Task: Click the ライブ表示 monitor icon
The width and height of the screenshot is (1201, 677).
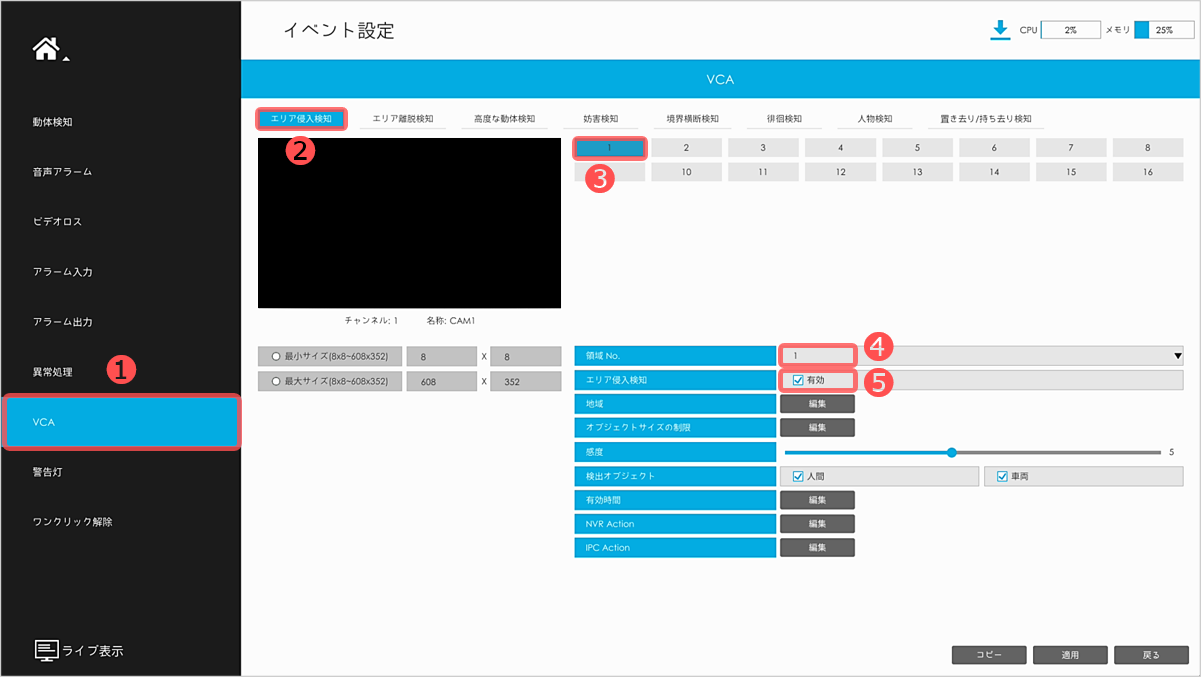Action: coord(47,650)
